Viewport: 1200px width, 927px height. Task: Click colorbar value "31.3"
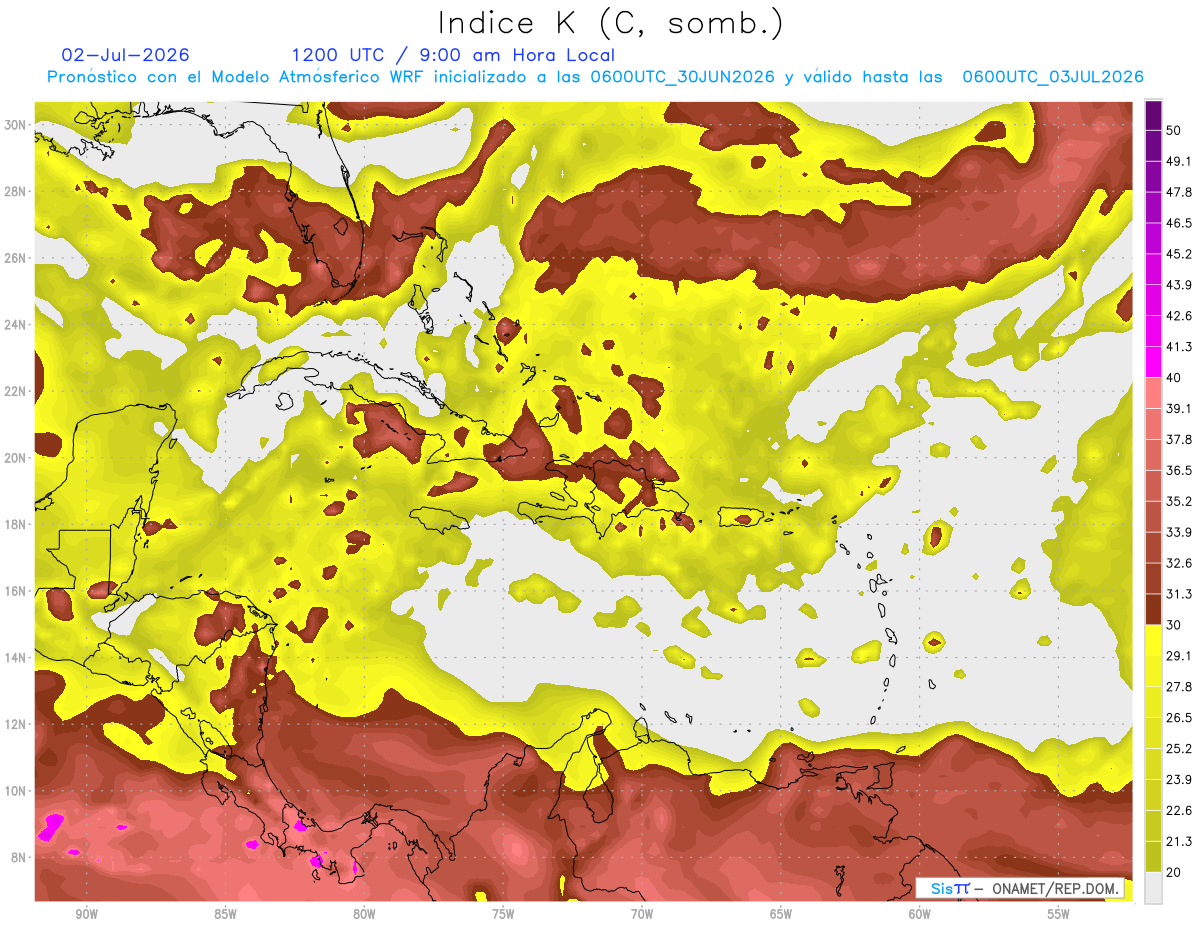click(1178, 594)
